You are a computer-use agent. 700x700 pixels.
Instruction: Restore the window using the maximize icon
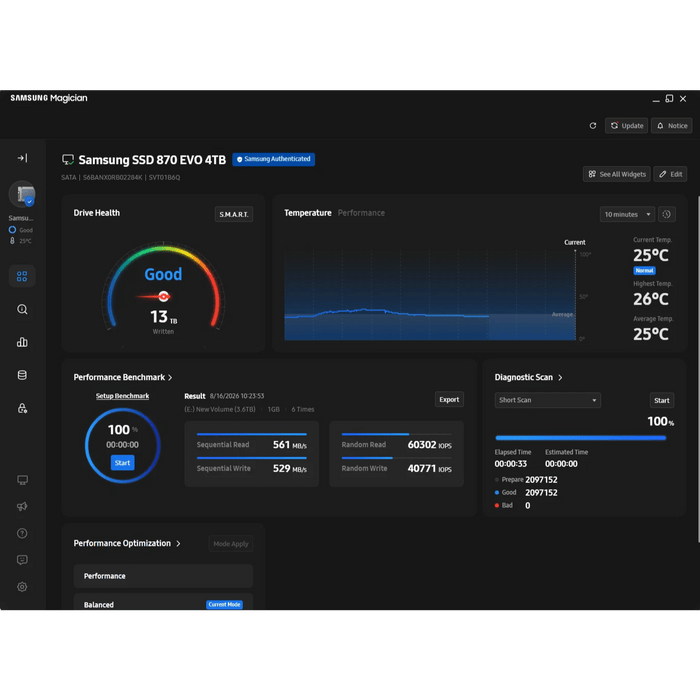click(669, 99)
